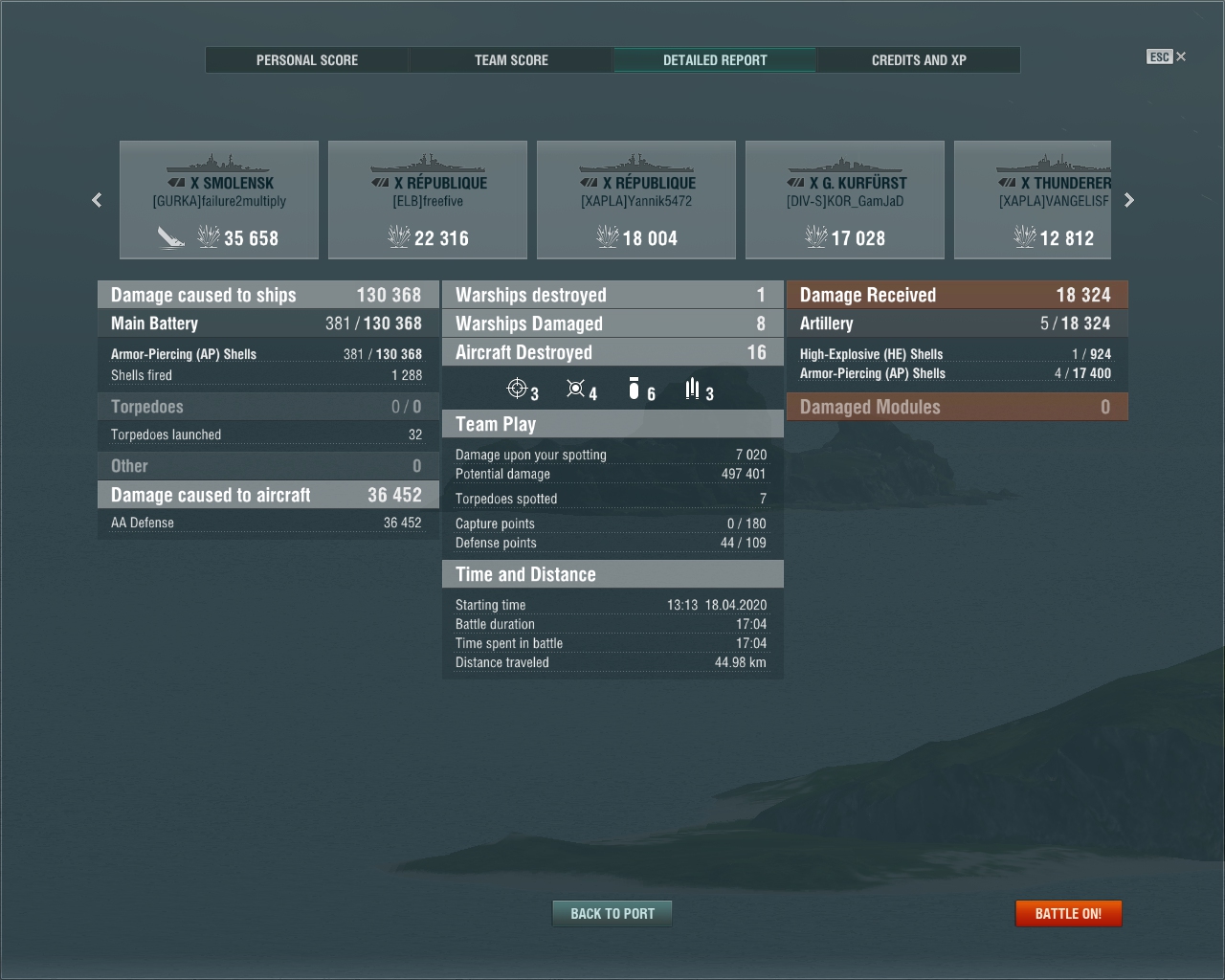Click the Thunderer battleship silhouette icon

1053,163
